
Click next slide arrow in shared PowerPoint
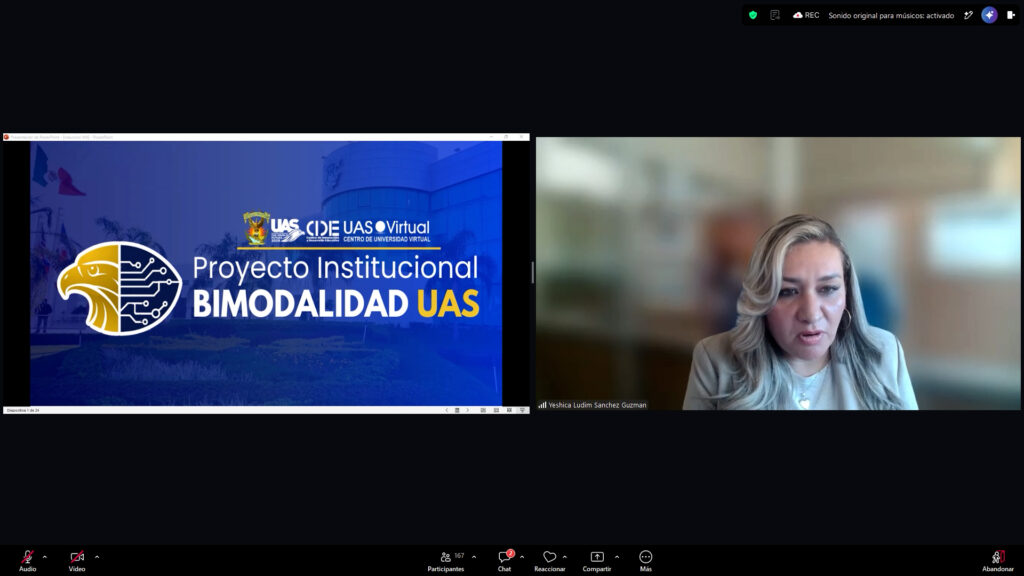coord(468,410)
